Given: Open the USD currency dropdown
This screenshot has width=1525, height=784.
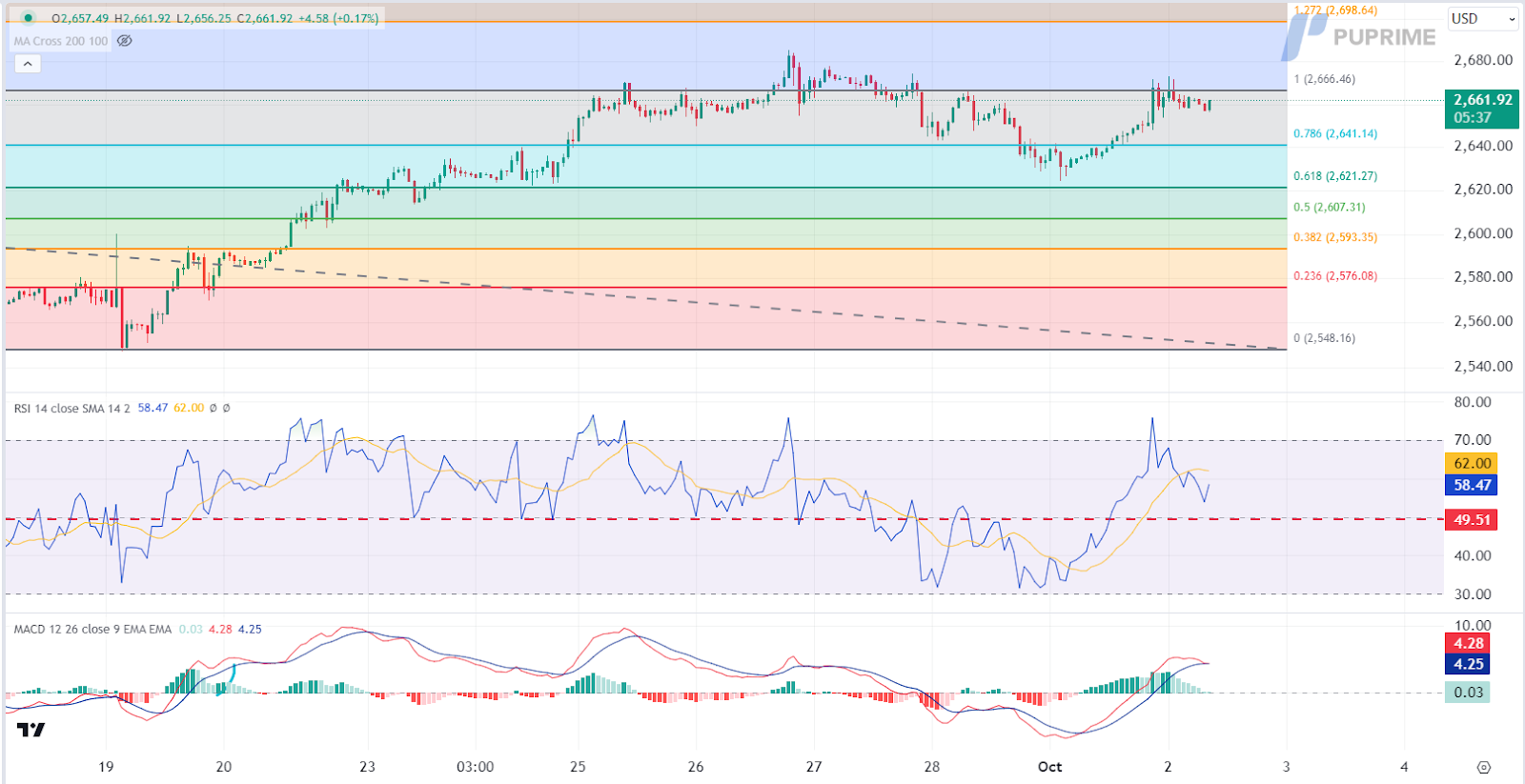Looking at the screenshot, I should pyautogui.click(x=1483, y=19).
